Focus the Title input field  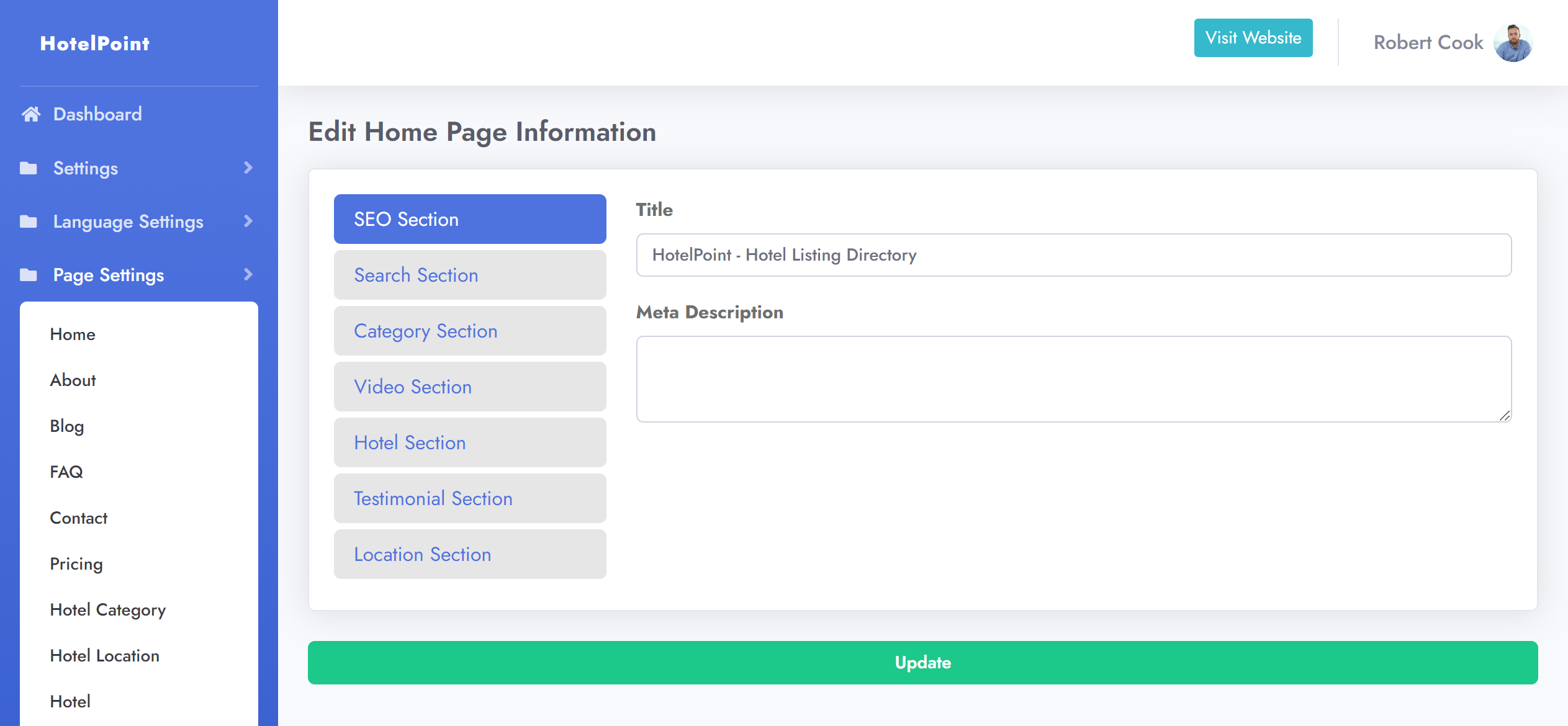1073,255
